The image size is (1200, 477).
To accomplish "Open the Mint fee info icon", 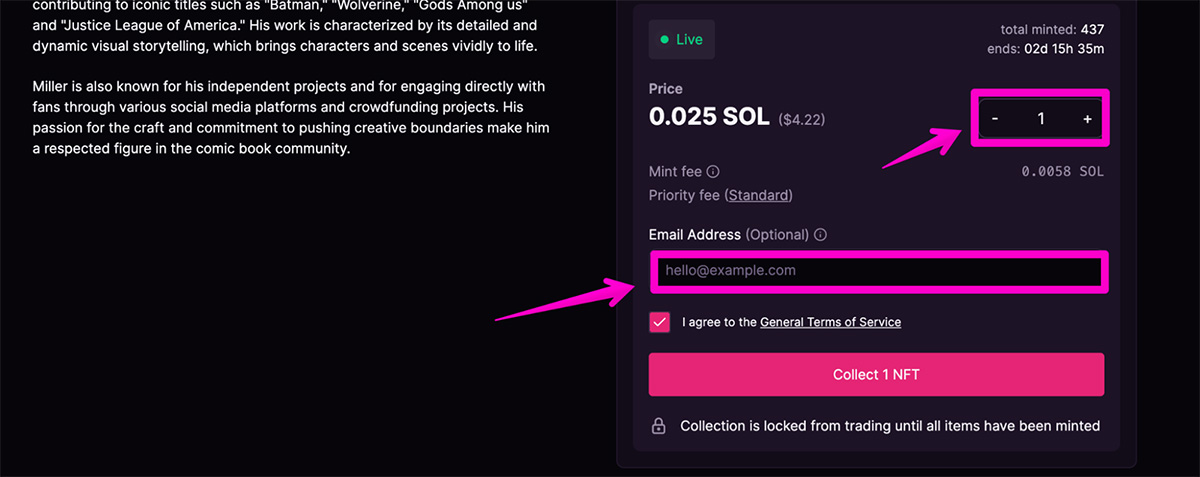I will [x=713, y=172].
